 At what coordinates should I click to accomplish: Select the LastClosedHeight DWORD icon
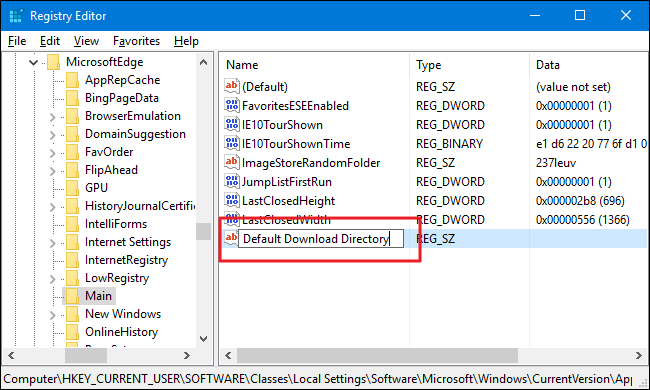[232, 200]
